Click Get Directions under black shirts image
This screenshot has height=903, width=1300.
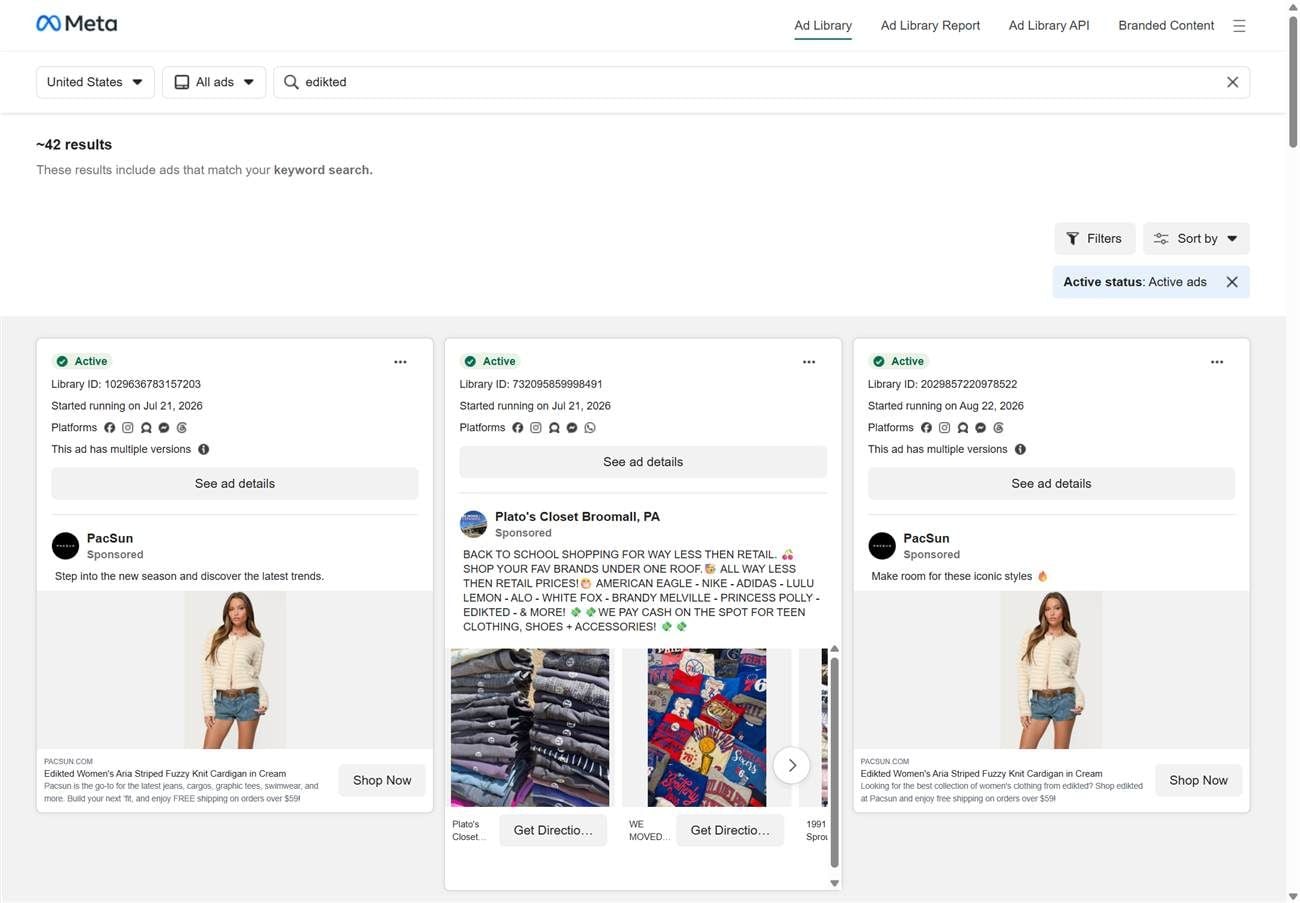point(553,831)
